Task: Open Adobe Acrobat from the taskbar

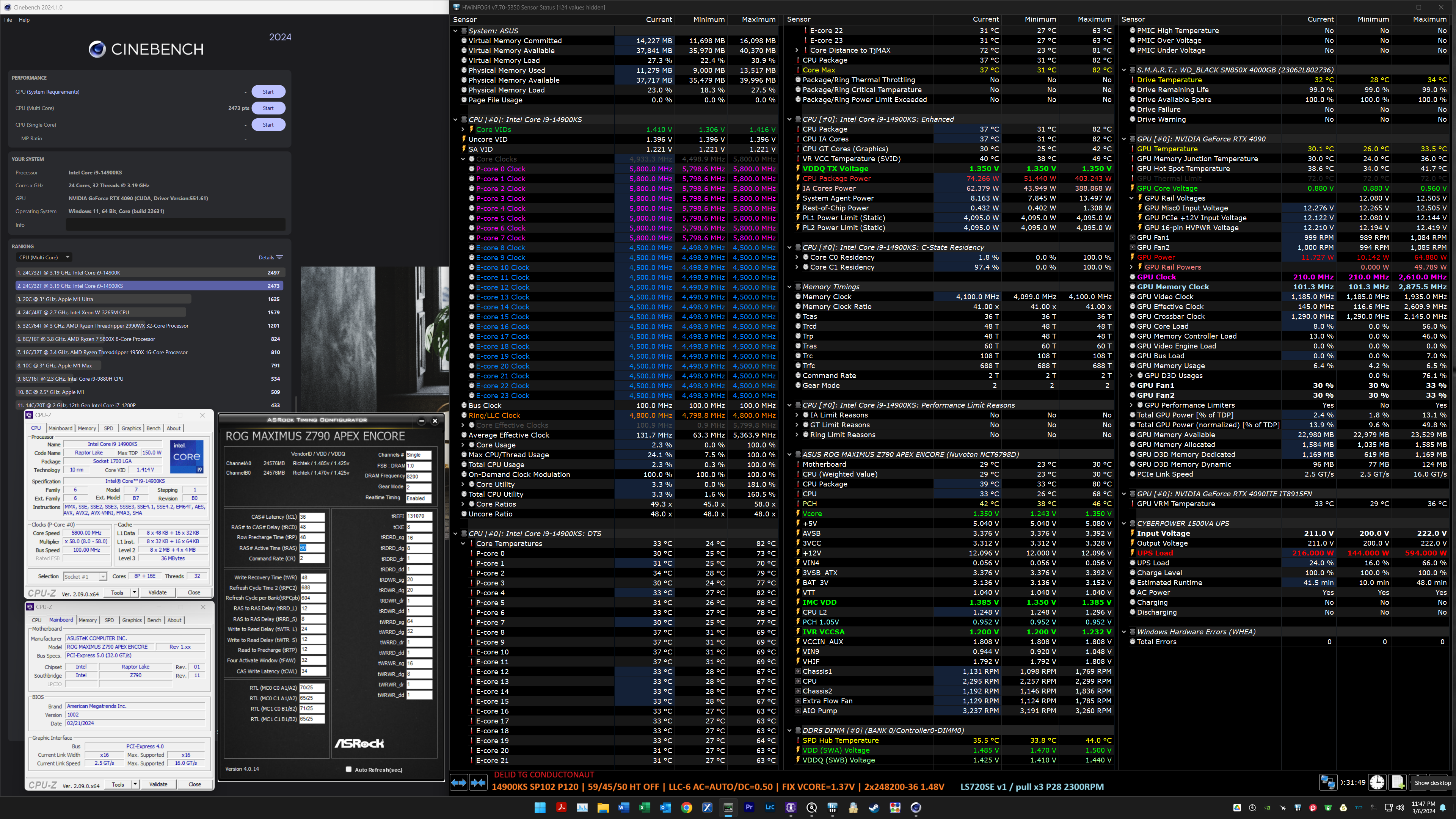Action: click(561, 808)
